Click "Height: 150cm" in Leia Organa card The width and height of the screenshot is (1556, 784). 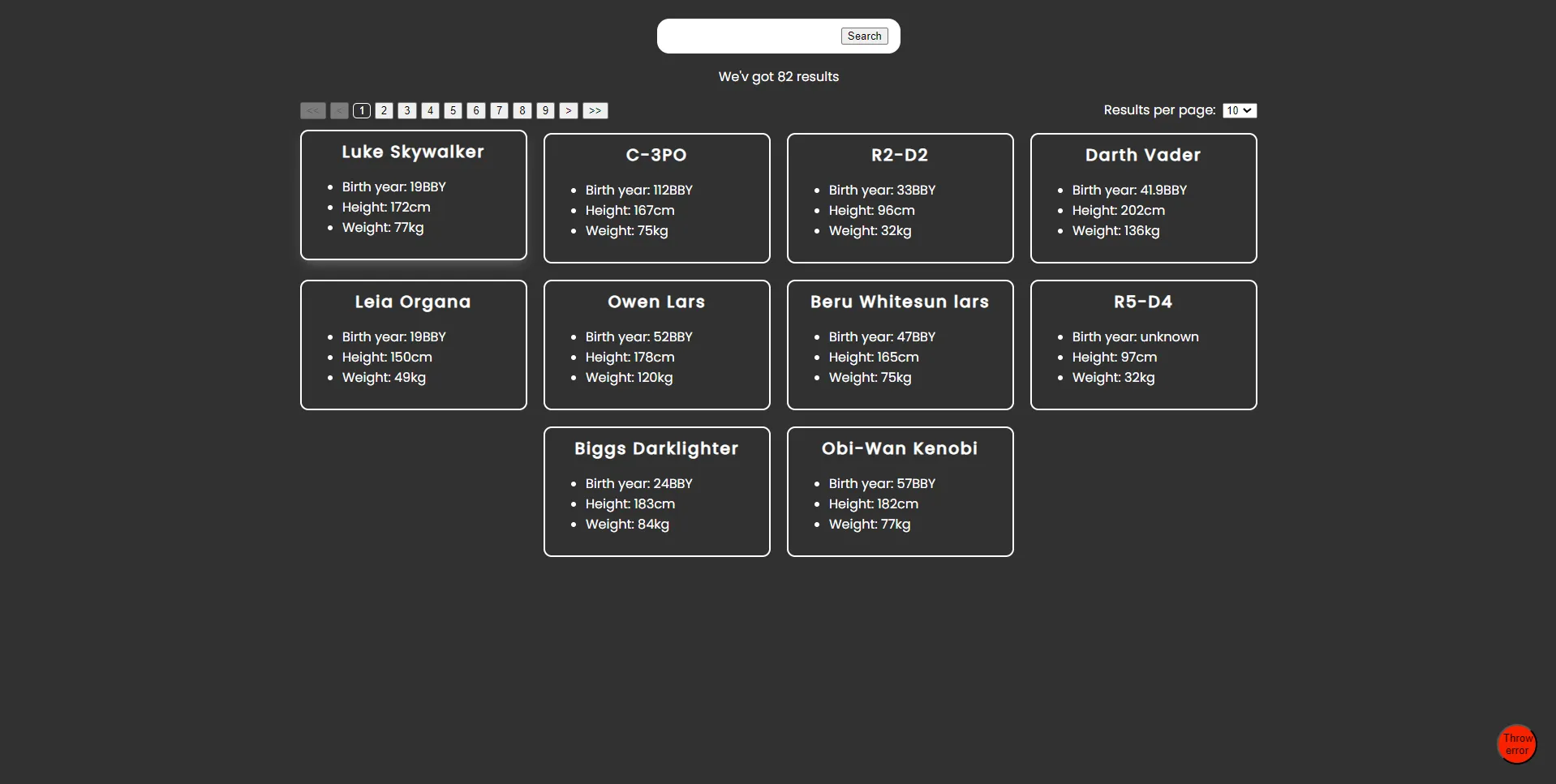387,357
